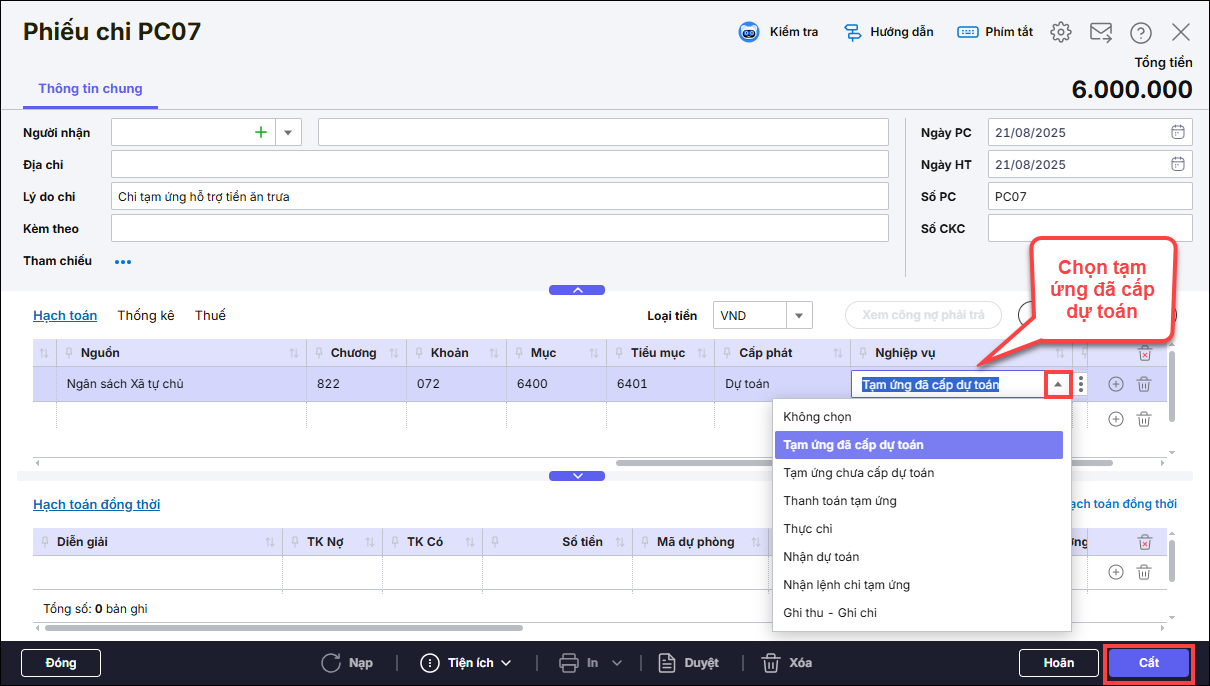Open the help question mark icon
1210x686 pixels.
1141,32
